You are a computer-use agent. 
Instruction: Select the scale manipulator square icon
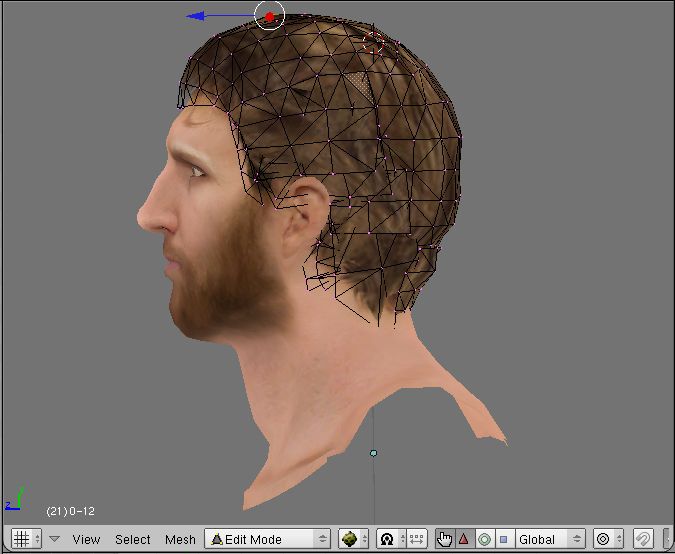pyautogui.click(x=503, y=539)
